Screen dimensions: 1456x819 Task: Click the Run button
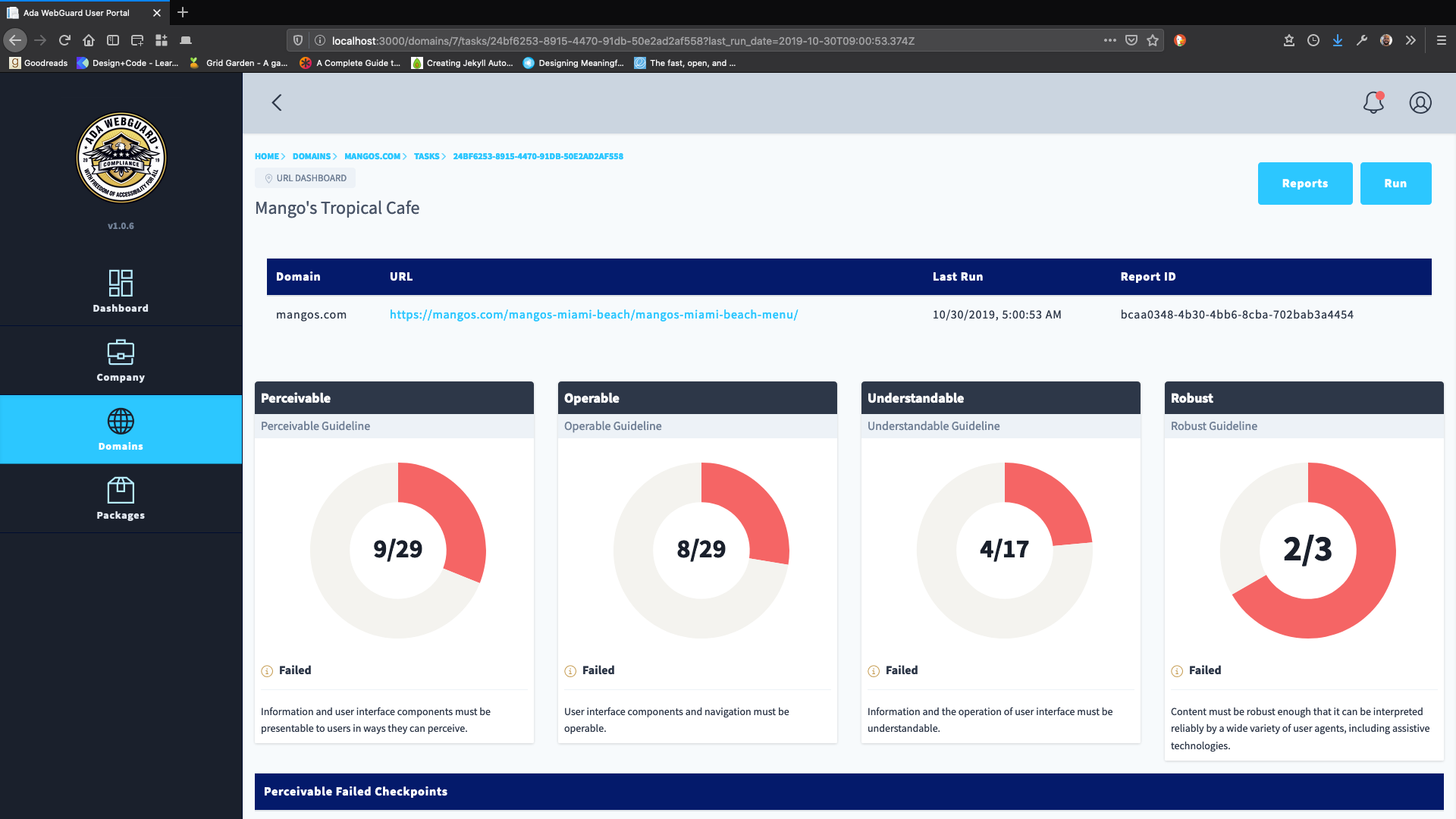(1395, 184)
